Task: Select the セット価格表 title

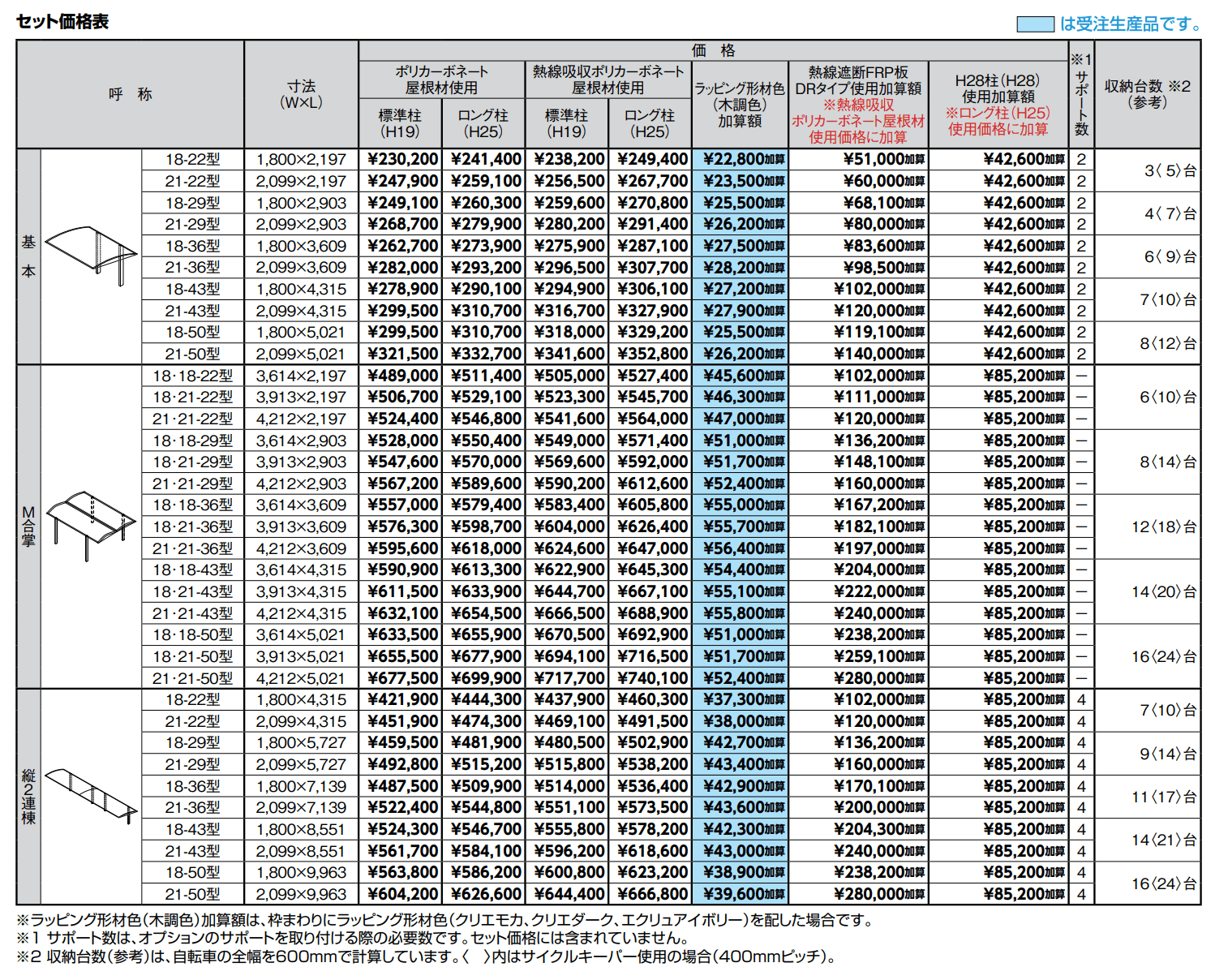Action: pyautogui.click(x=62, y=22)
